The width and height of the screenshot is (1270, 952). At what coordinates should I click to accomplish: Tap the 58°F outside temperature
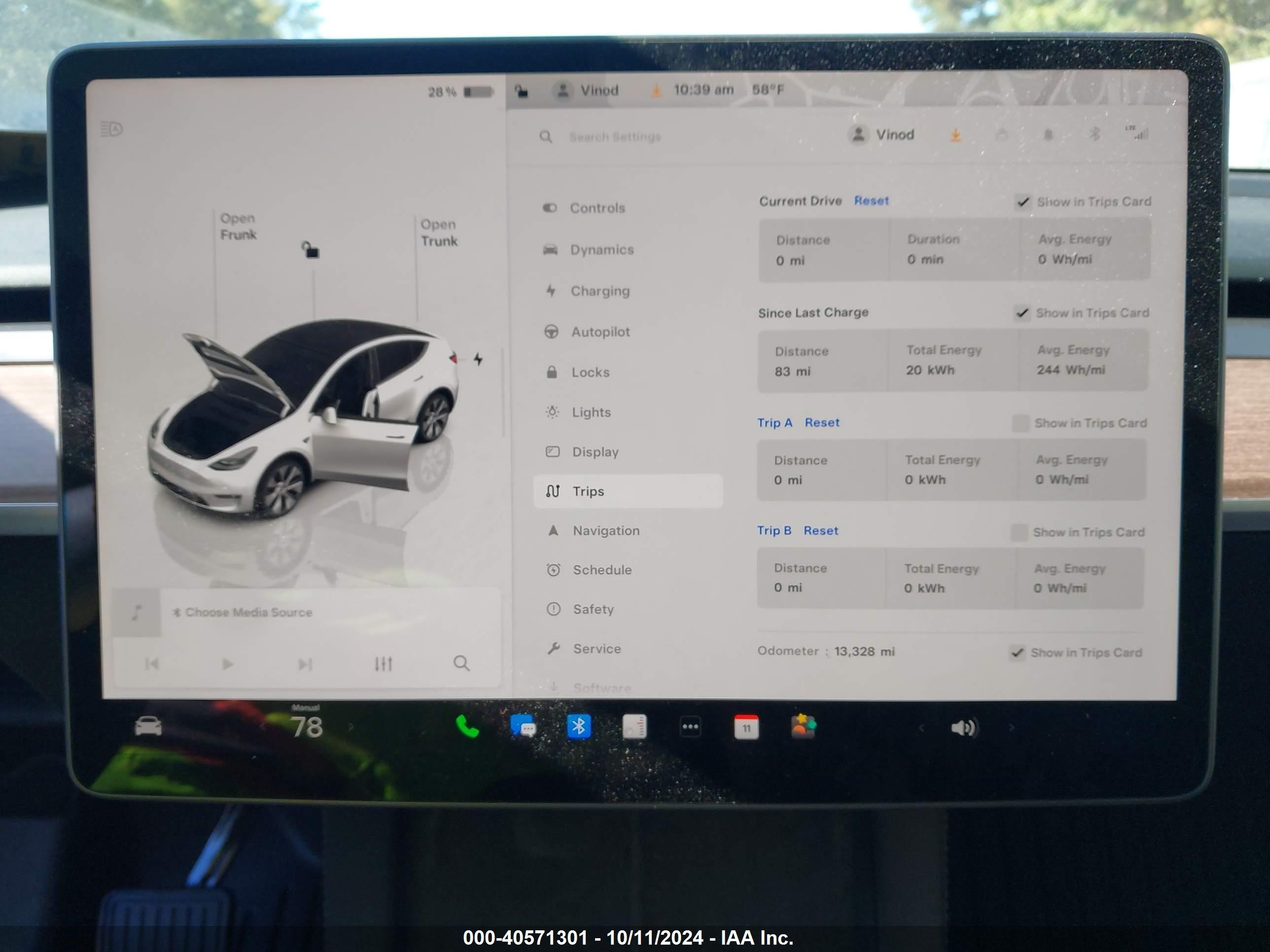(768, 90)
